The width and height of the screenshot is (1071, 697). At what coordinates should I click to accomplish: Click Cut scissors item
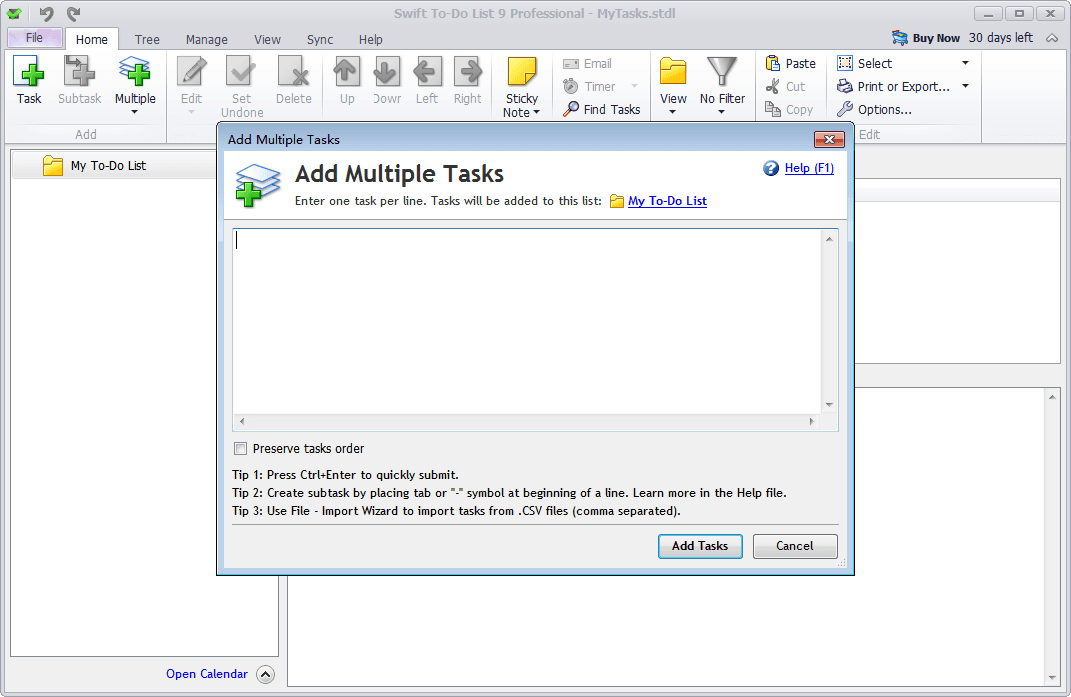[x=785, y=87]
